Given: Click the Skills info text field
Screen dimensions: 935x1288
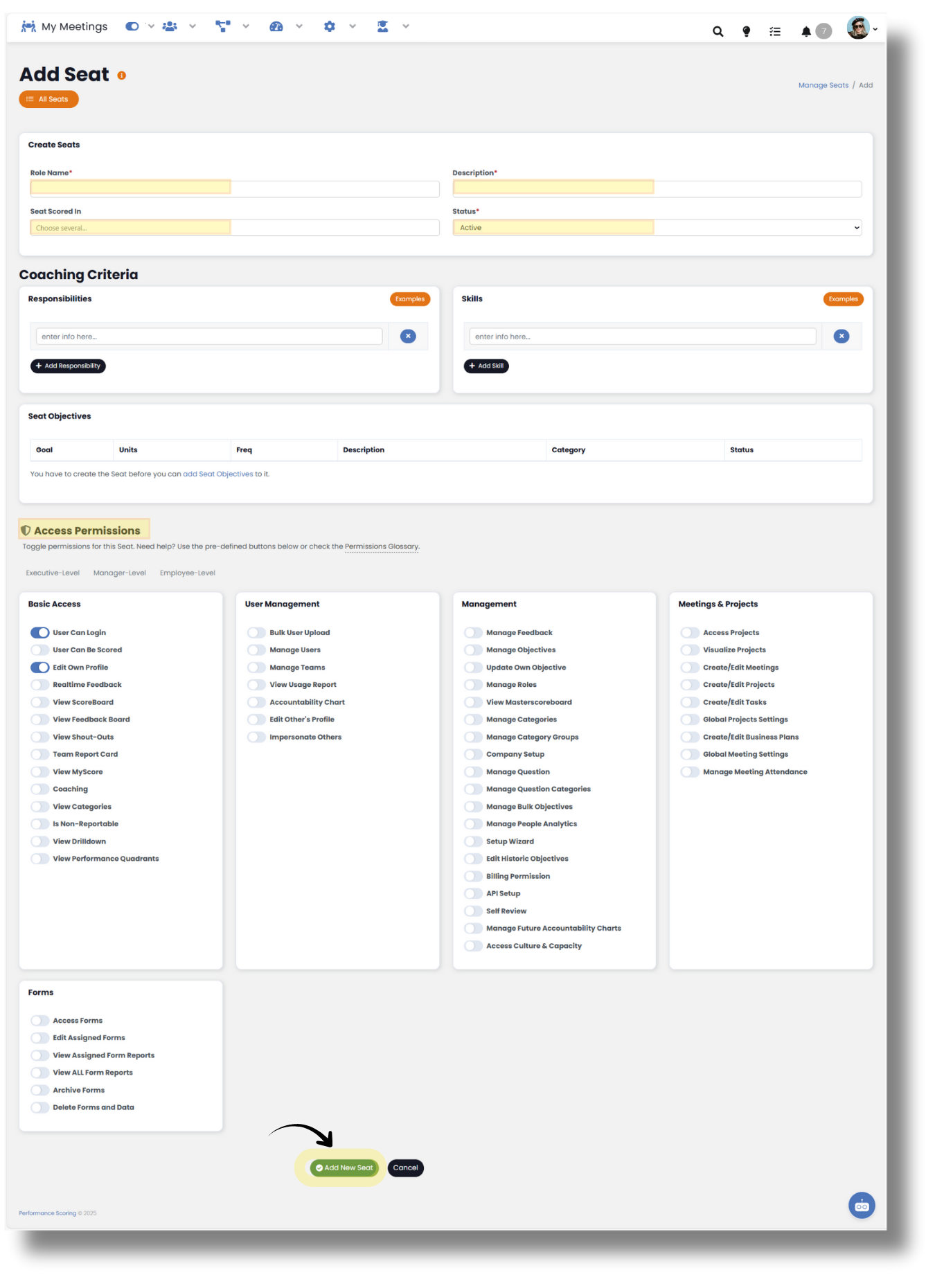Looking at the screenshot, I should [x=643, y=337].
